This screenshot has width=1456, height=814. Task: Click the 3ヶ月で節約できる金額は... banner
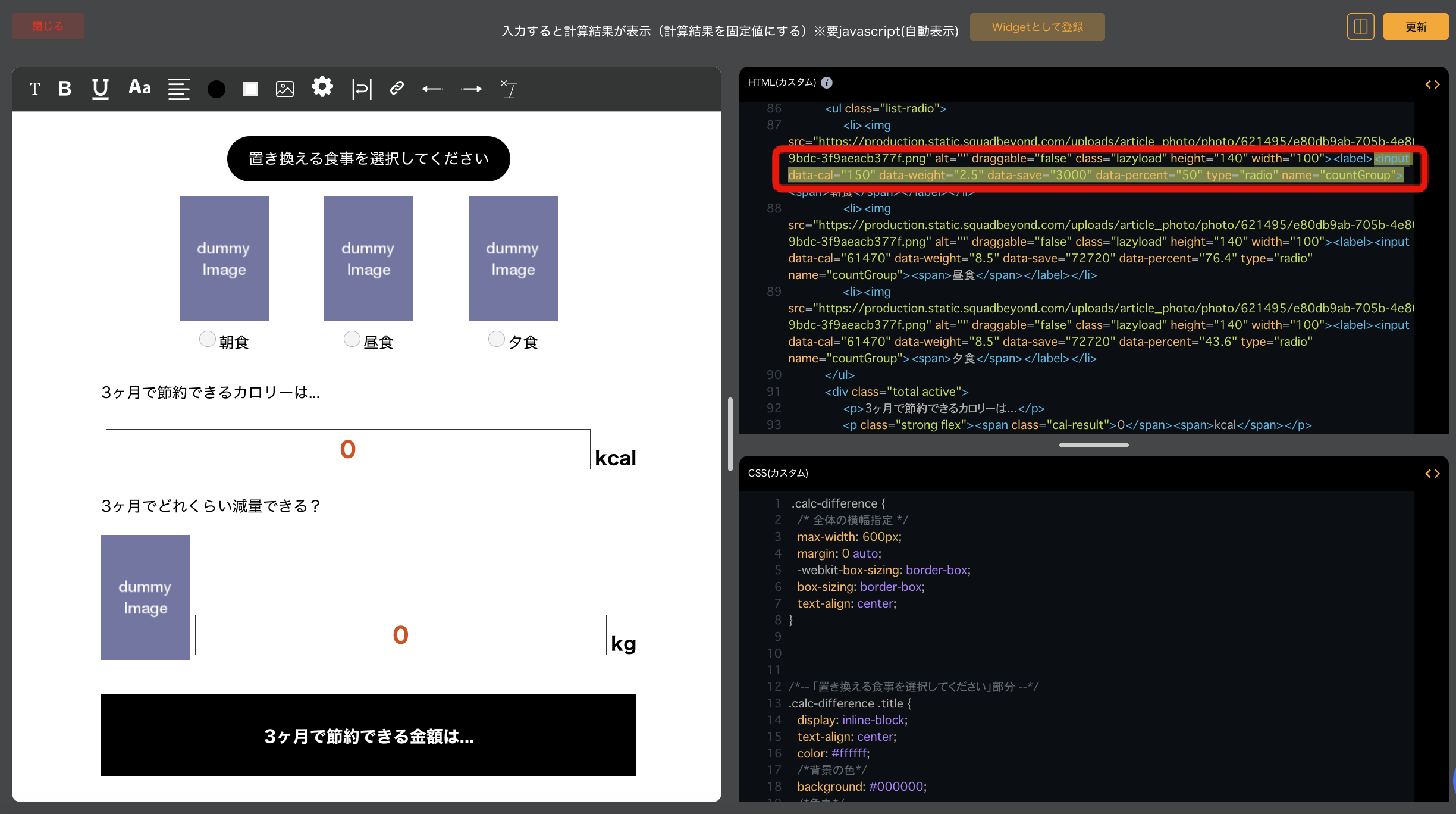click(x=369, y=735)
